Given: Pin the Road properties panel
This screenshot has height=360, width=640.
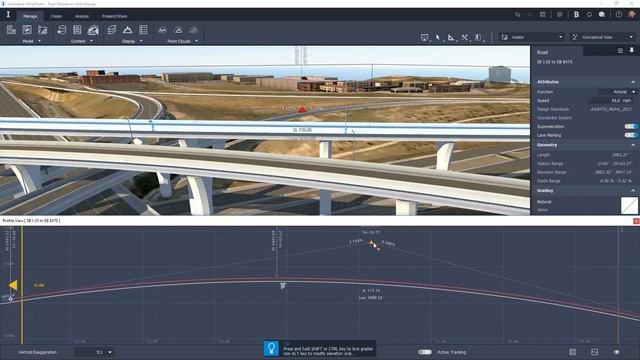Looking at the screenshot, I should click(x=631, y=51).
